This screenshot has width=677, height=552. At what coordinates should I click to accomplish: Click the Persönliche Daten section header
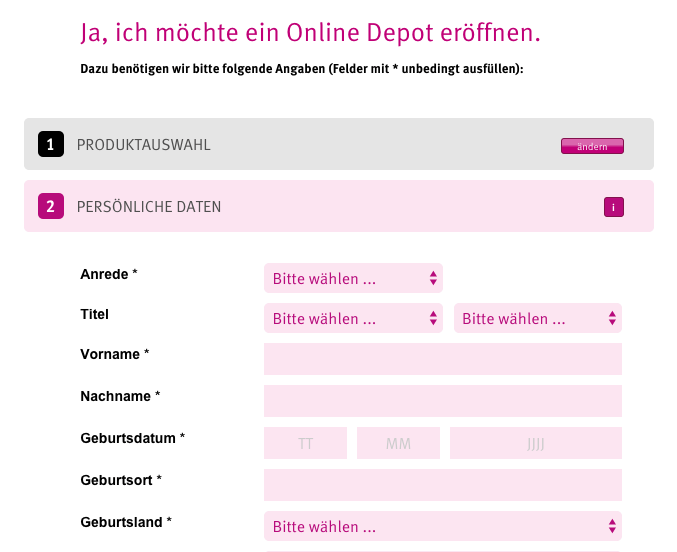click(339, 206)
